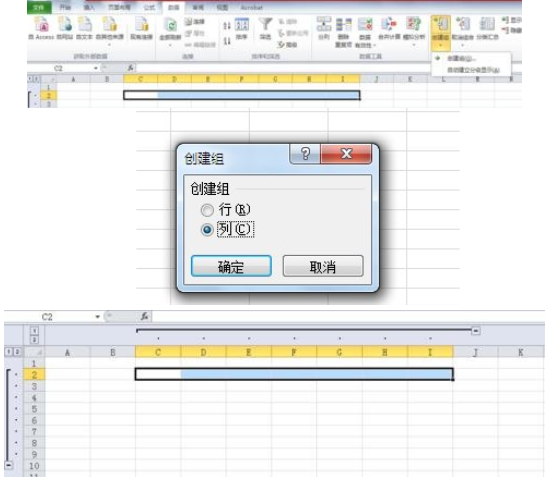Switch to the 公式 (Formulas) tab

[x=149, y=7]
